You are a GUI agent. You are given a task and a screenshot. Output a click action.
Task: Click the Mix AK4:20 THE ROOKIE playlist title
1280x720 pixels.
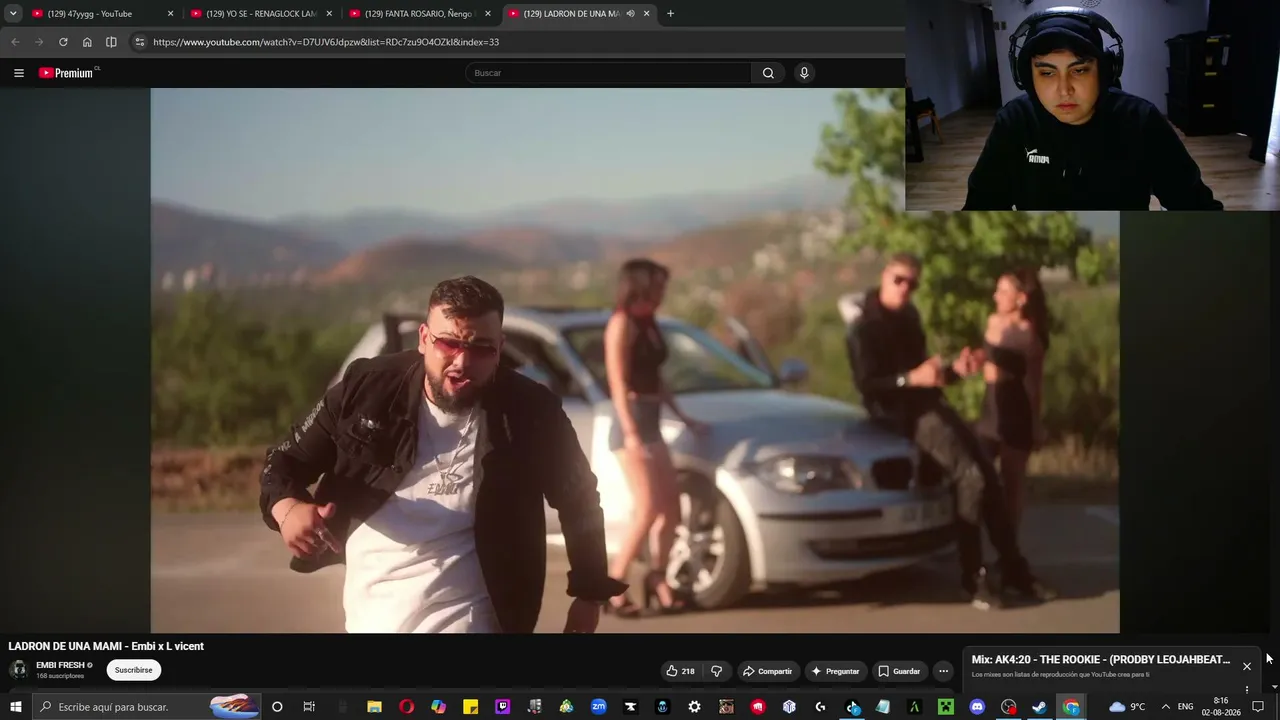1101,660
